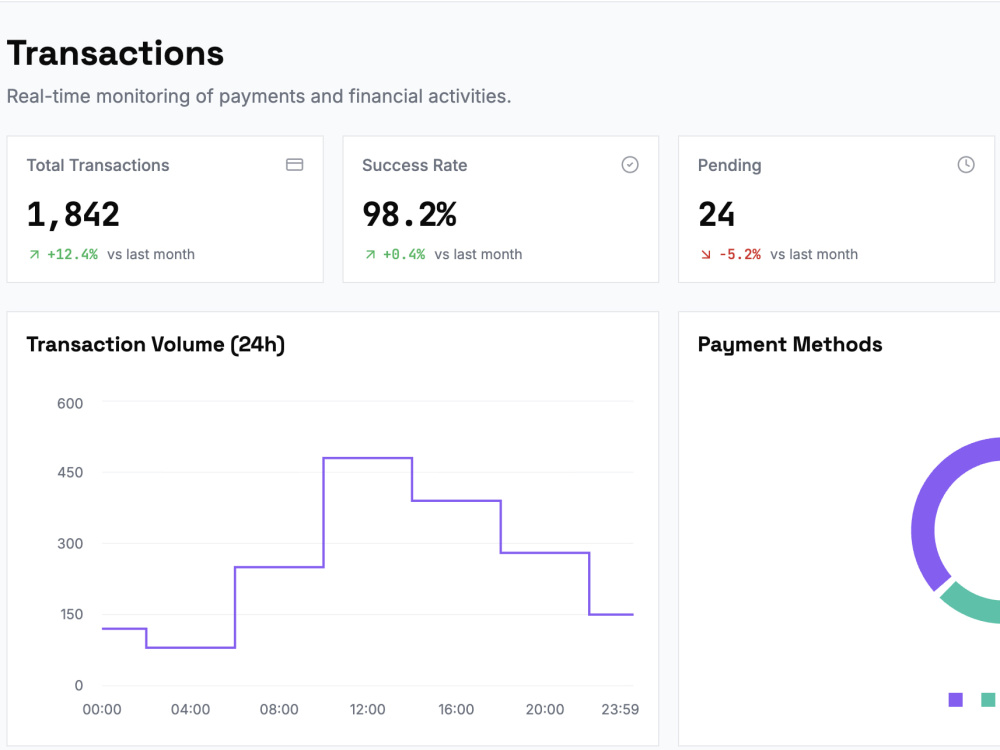Click the Pending card label
The height and width of the screenshot is (750, 1000).
tap(730, 165)
